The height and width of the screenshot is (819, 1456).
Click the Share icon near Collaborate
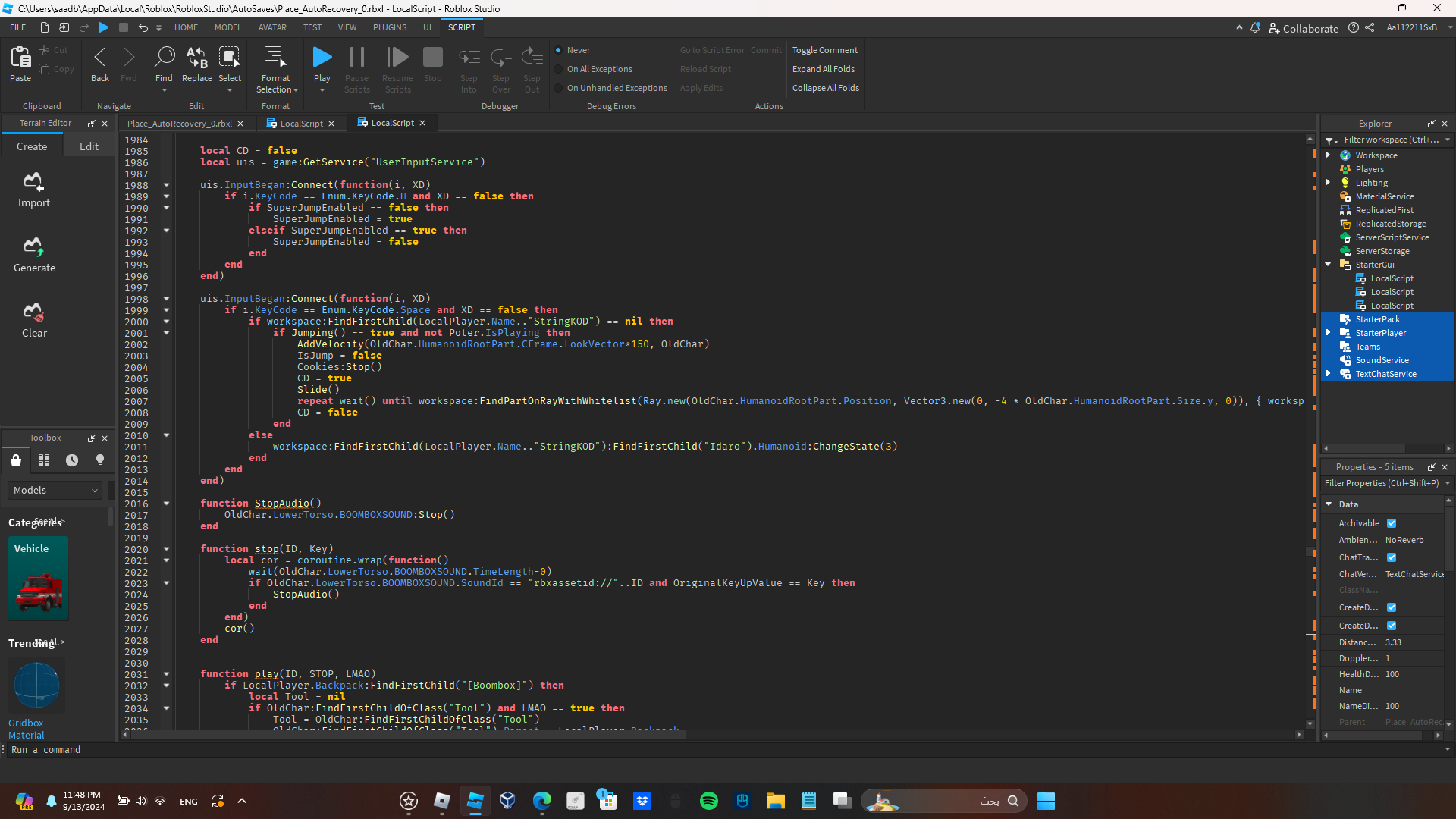click(x=1370, y=27)
